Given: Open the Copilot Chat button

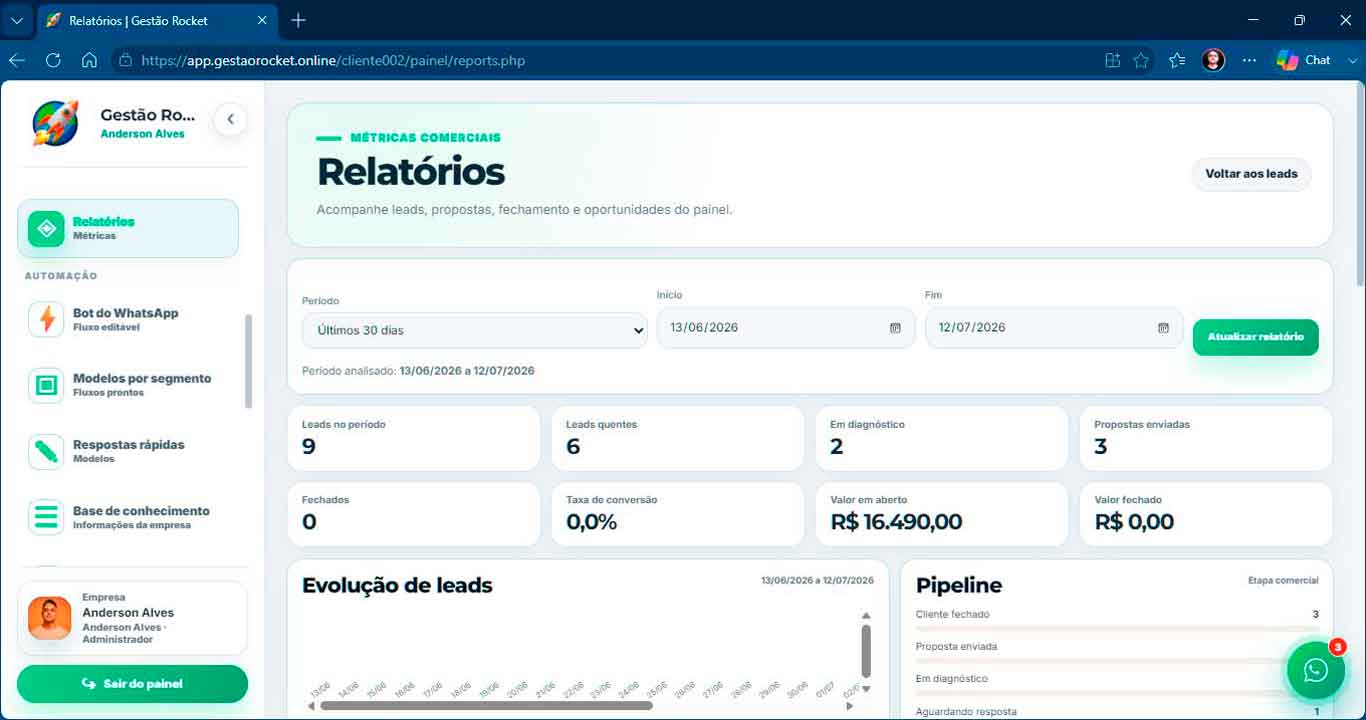Looking at the screenshot, I should (1304, 60).
